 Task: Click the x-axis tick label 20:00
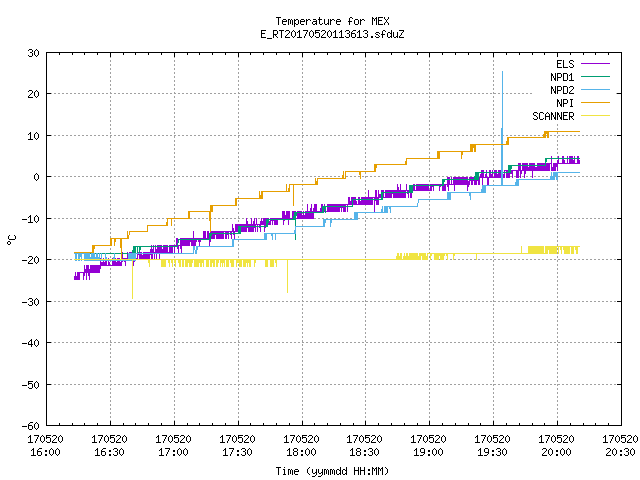(556, 452)
